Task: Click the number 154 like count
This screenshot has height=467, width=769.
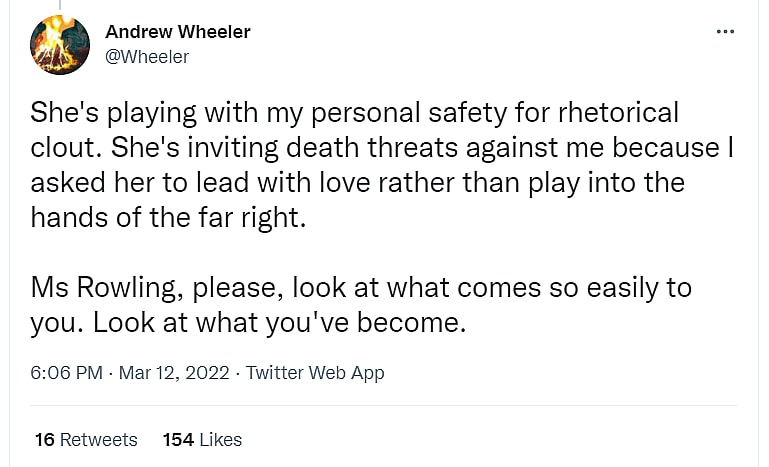Action: pyautogui.click(x=177, y=439)
